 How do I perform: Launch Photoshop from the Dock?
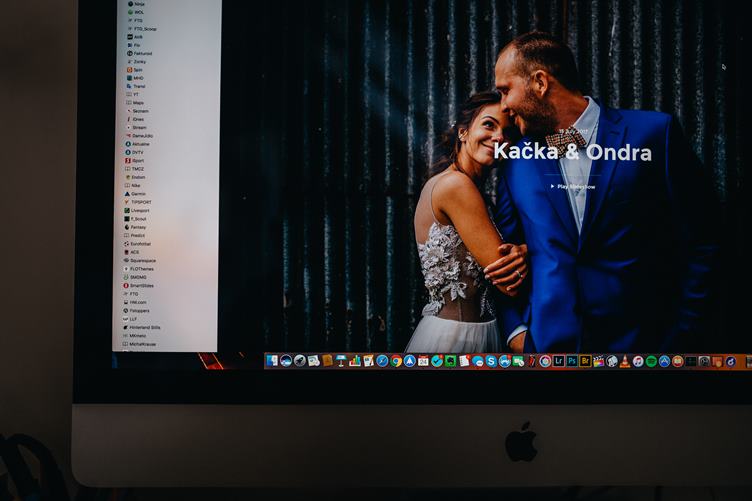coord(572,361)
